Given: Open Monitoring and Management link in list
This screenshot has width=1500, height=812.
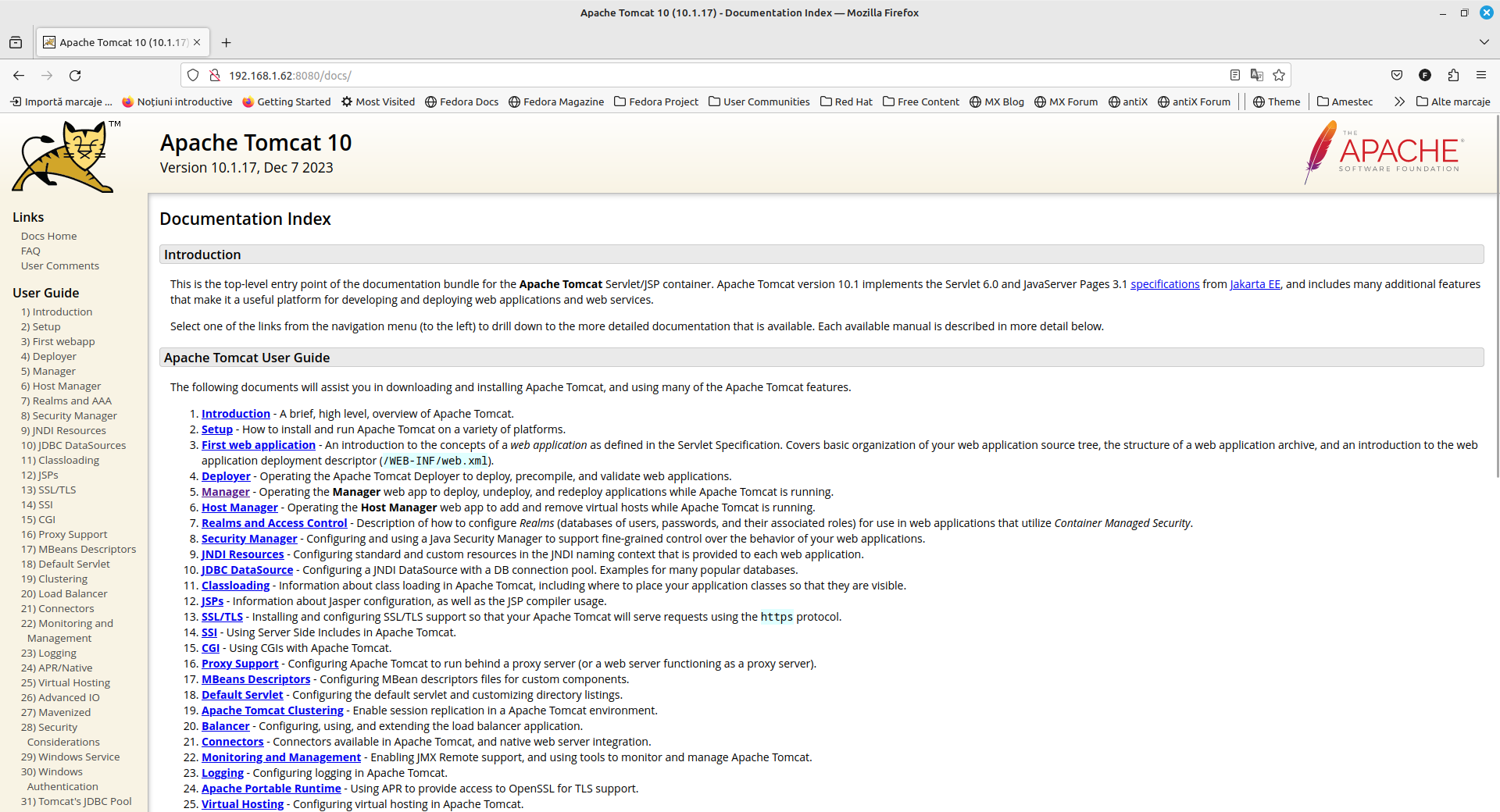Looking at the screenshot, I should pos(281,757).
